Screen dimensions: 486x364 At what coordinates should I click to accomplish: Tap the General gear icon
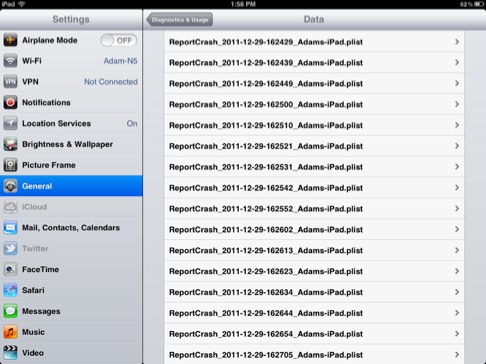click(x=10, y=186)
